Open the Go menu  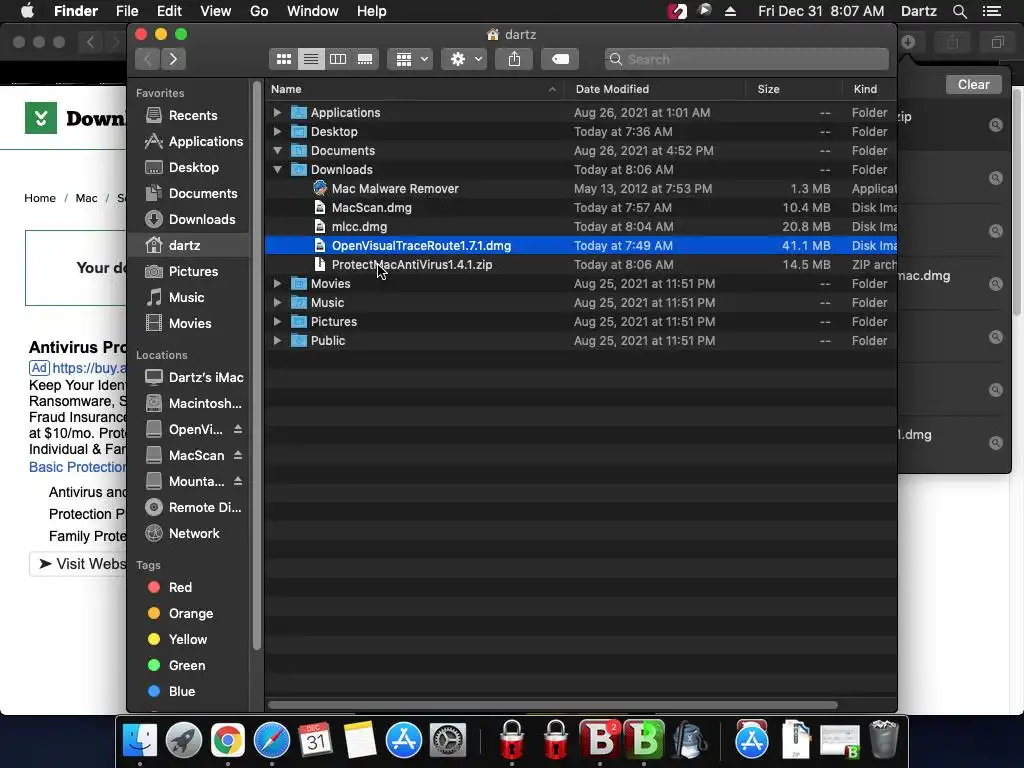click(259, 11)
